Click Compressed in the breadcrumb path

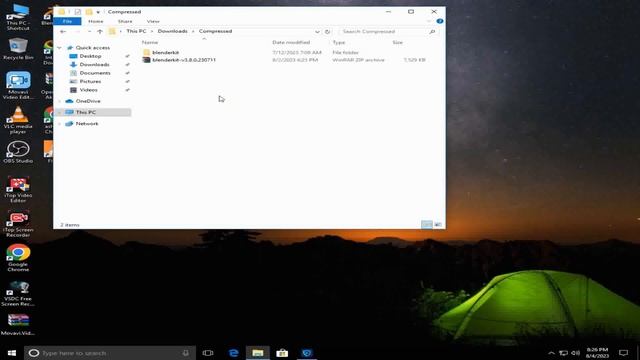[x=215, y=31]
